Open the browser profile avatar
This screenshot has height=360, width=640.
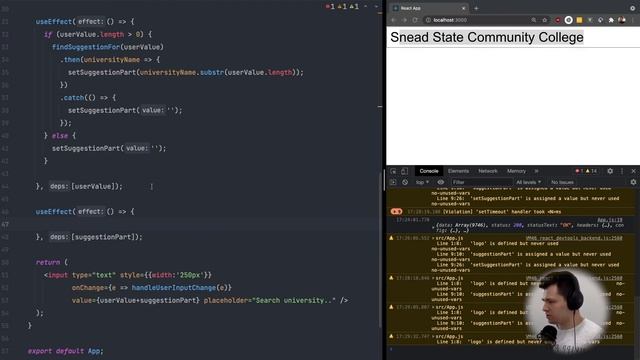pos(622,20)
